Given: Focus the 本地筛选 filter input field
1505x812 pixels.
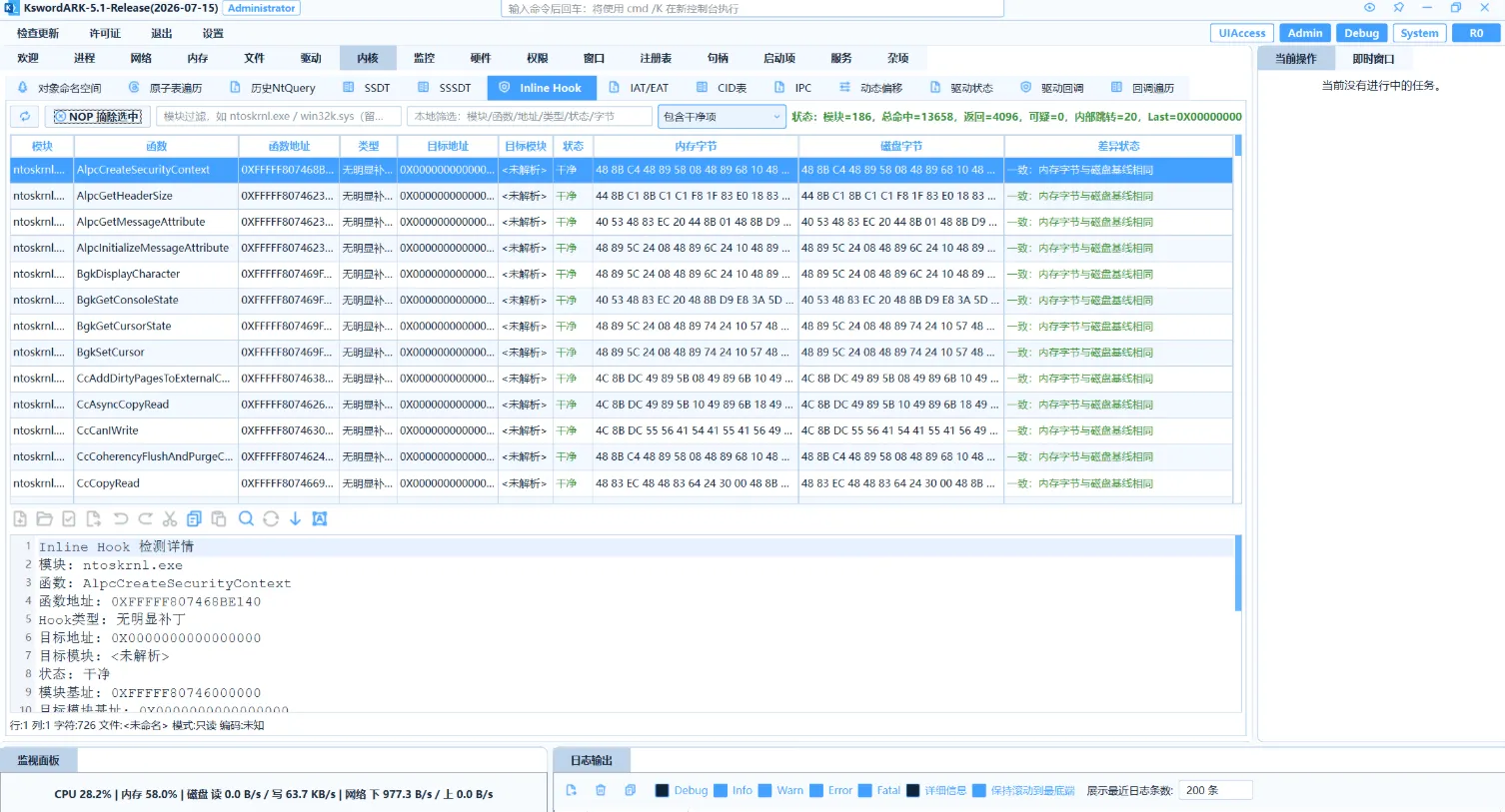Looking at the screenshot, I should tap(530, 116).
